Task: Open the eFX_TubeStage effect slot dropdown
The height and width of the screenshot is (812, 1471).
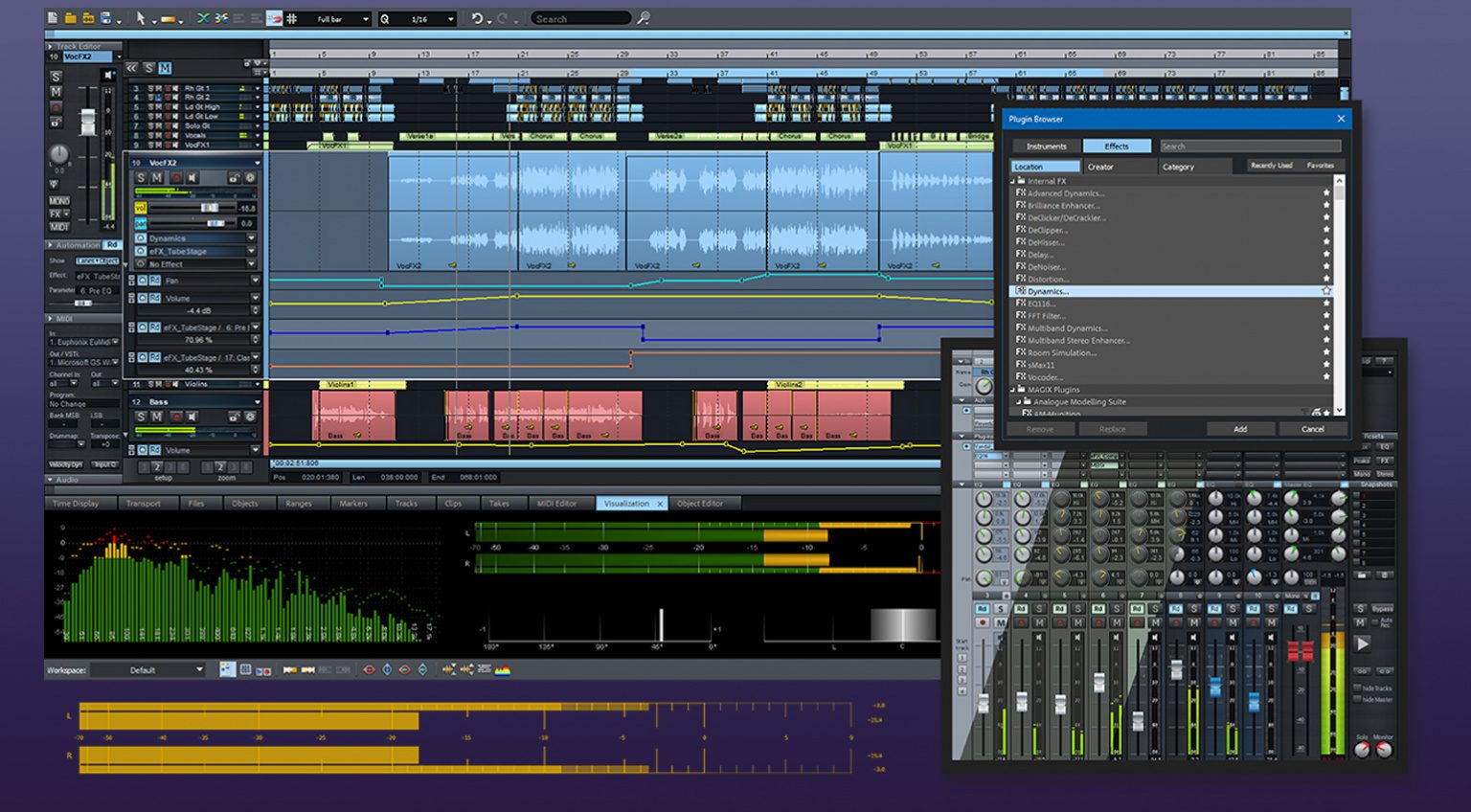Action: coord(252,251)
